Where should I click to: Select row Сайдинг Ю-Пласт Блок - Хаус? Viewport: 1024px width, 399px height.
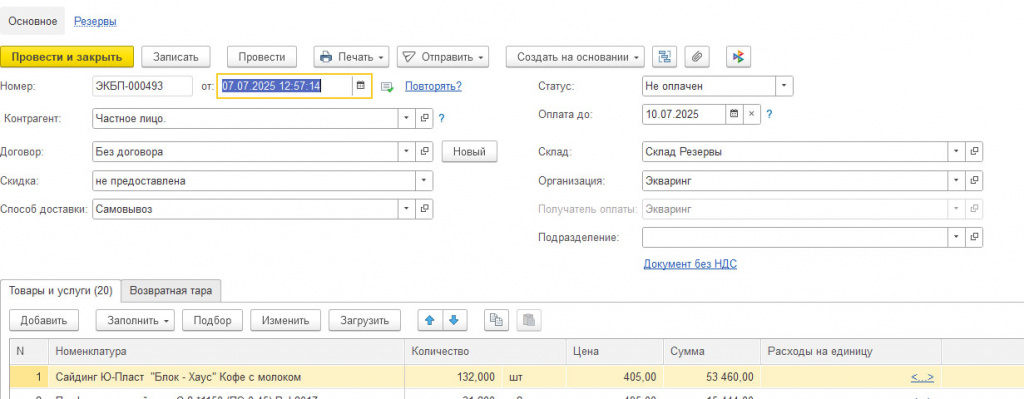227,377
